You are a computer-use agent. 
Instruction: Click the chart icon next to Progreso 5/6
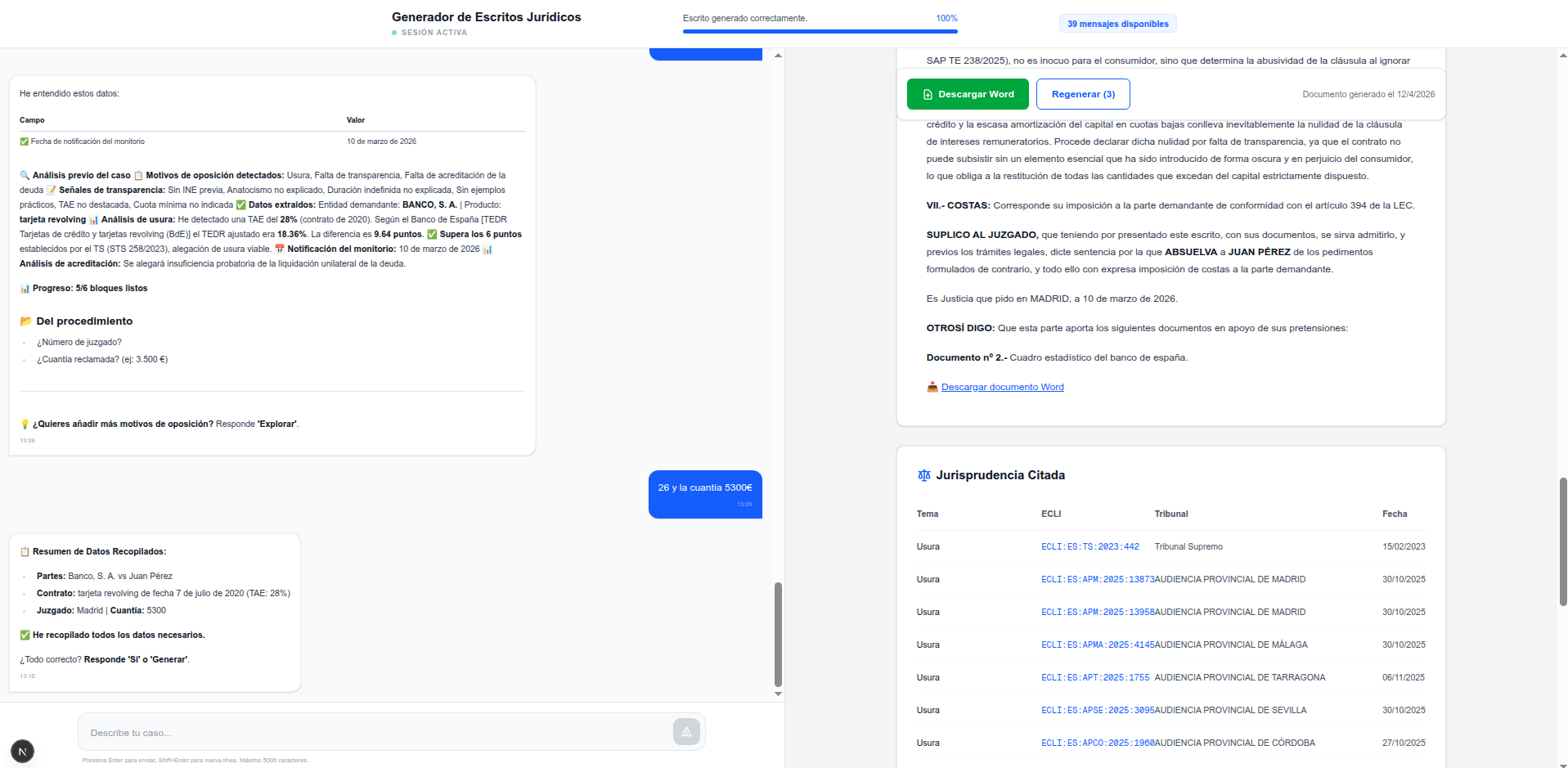[x=24, y=288]
